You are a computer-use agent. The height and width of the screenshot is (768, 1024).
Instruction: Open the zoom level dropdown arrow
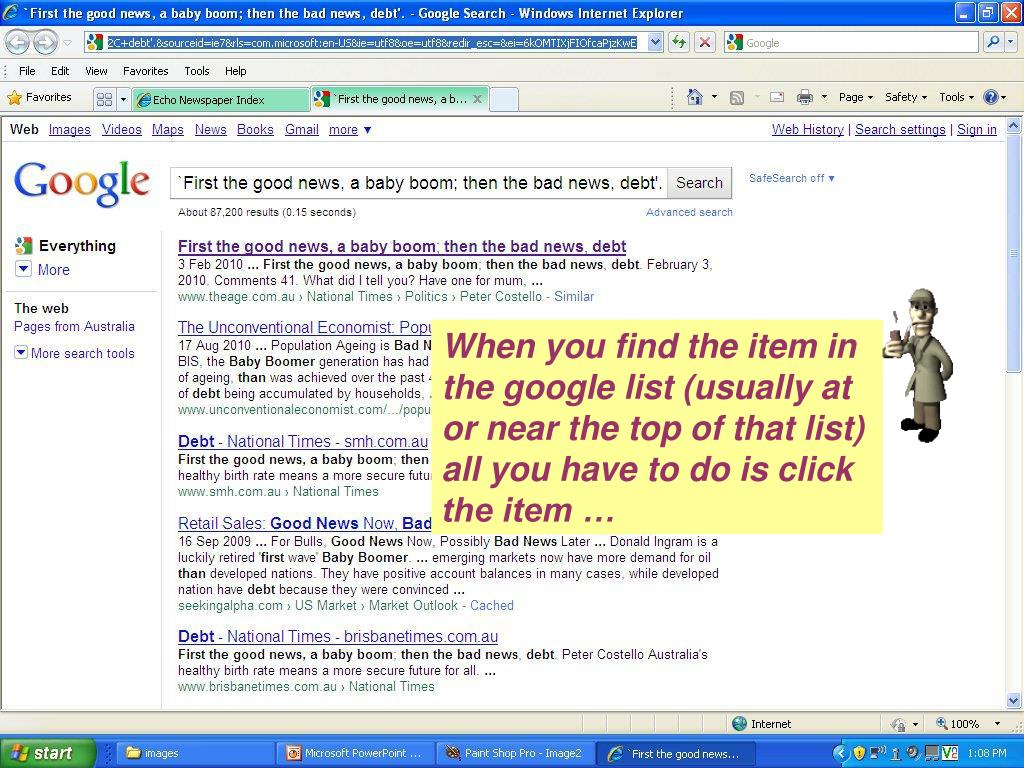click(997, 724)
